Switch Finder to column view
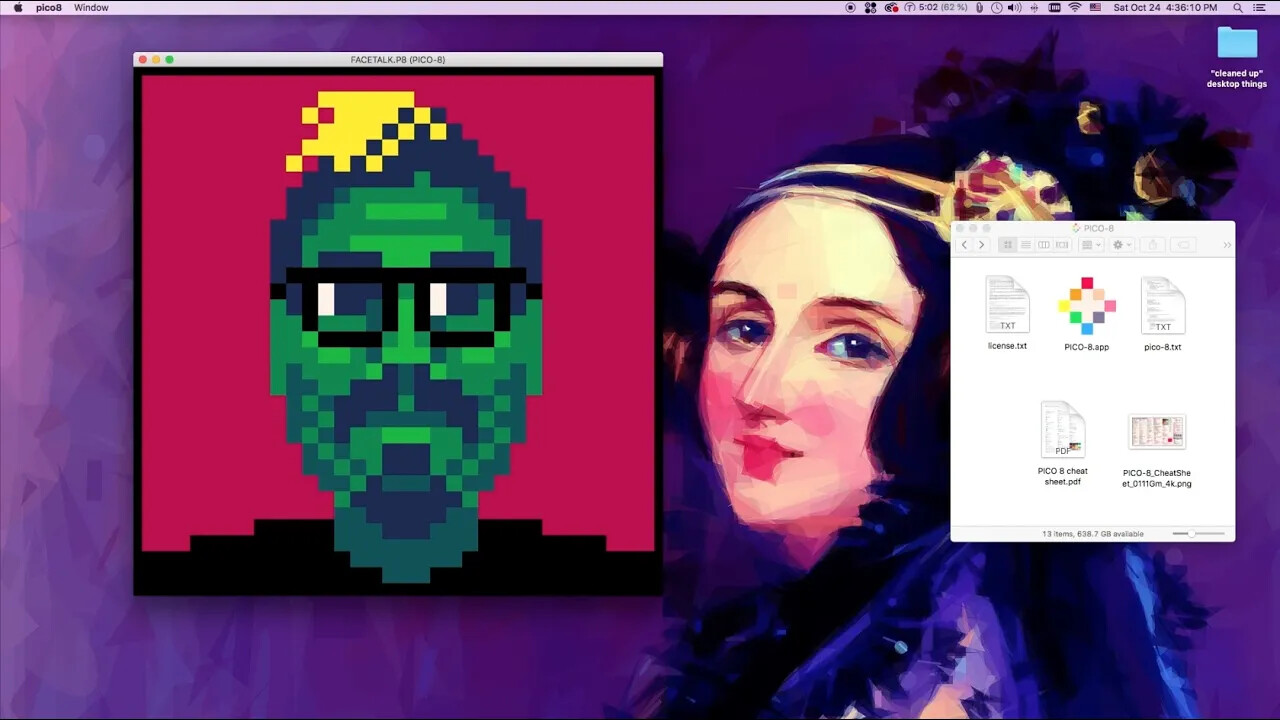Viewport: 1280px width, 720px height. [1044, 245]
